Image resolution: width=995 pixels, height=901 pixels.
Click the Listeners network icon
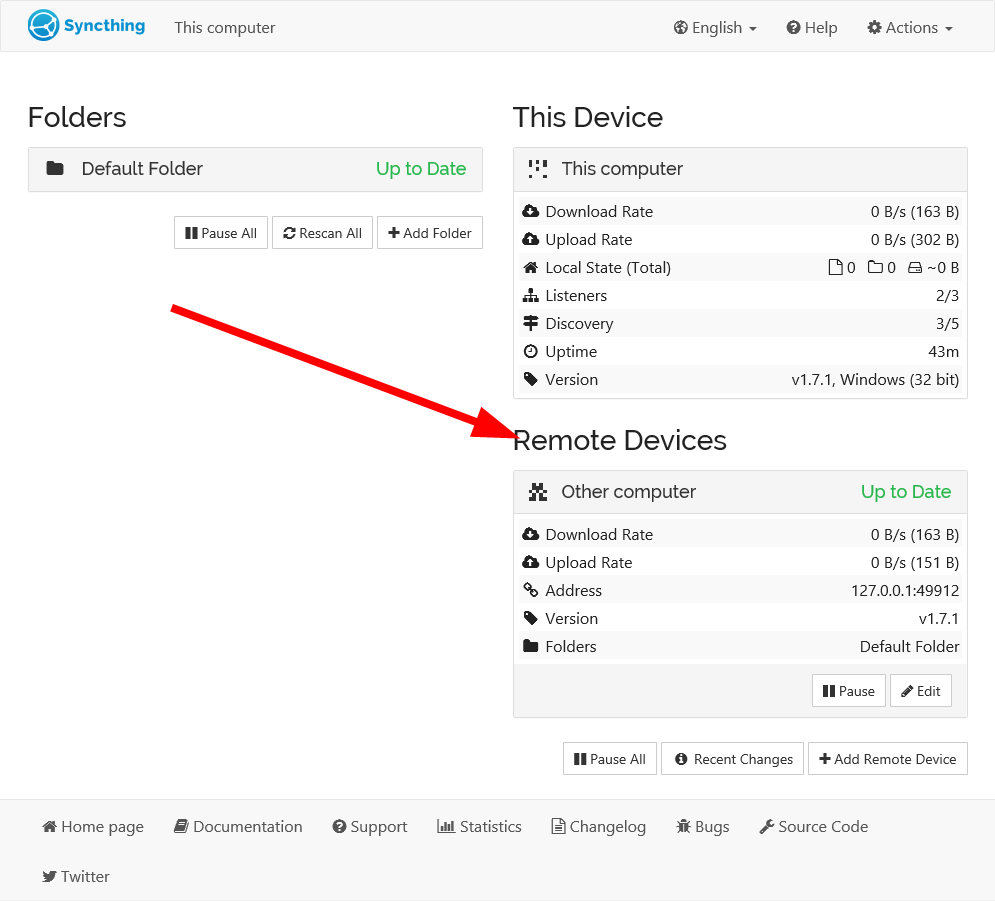pos(530,295)
